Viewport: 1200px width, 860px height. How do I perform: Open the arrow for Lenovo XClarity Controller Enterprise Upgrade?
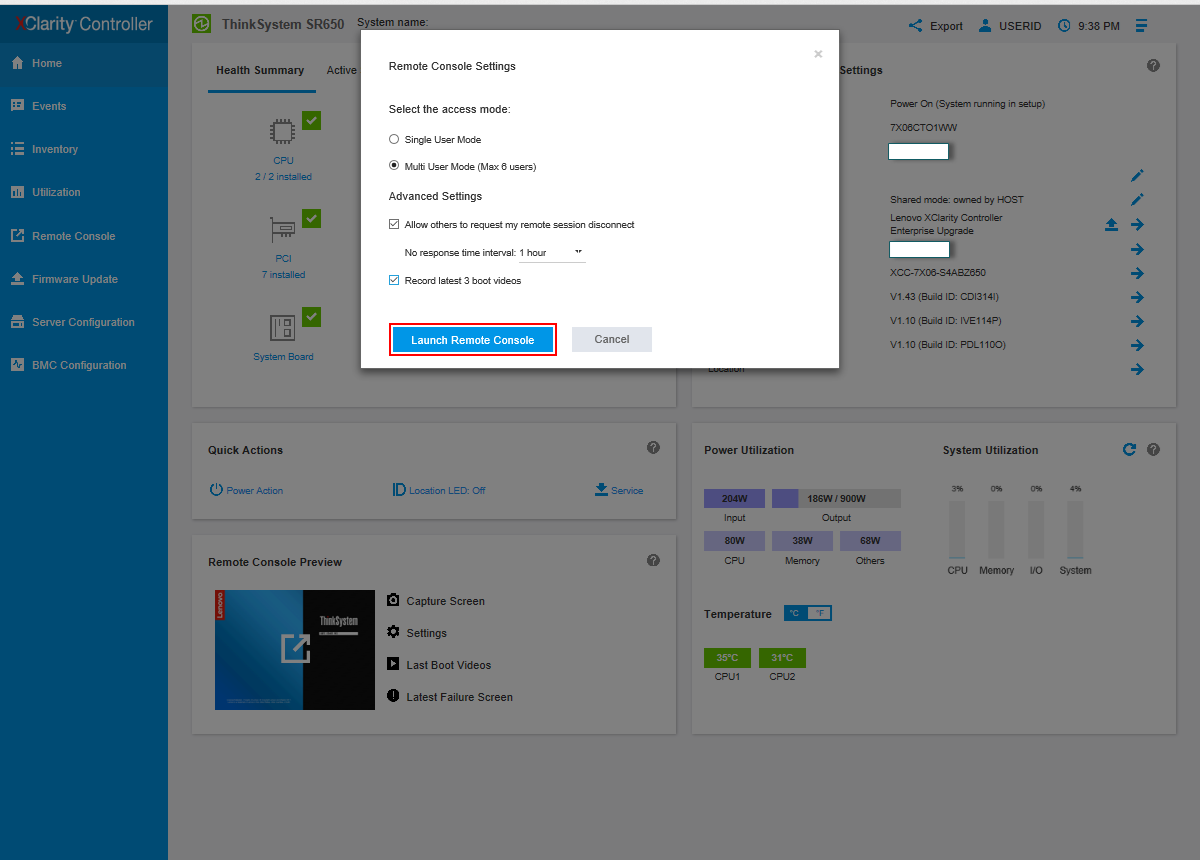[1137, 225]
